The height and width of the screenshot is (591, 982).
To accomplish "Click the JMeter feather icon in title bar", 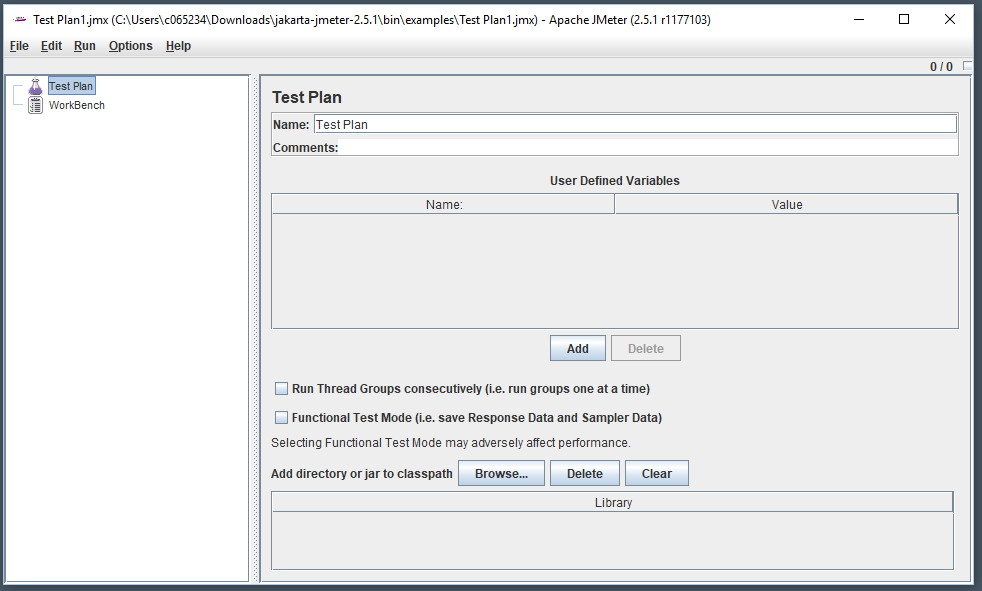I will click(20, 19).
